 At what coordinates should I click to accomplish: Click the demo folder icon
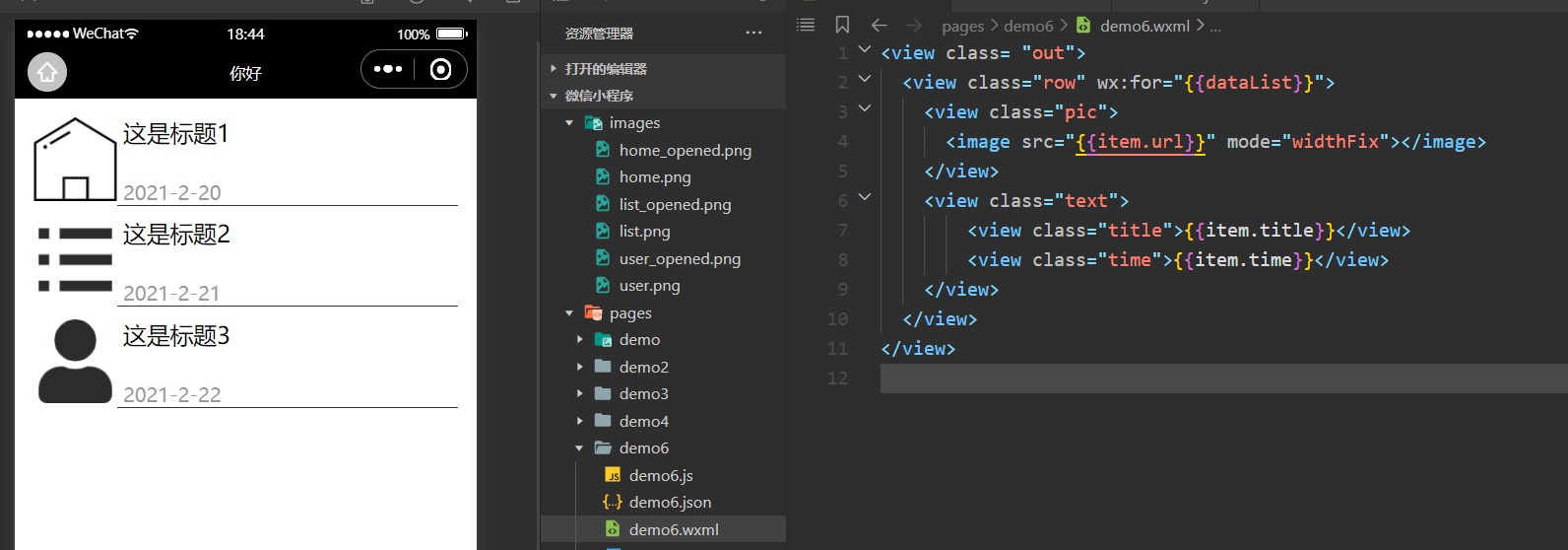click(604, 339)
